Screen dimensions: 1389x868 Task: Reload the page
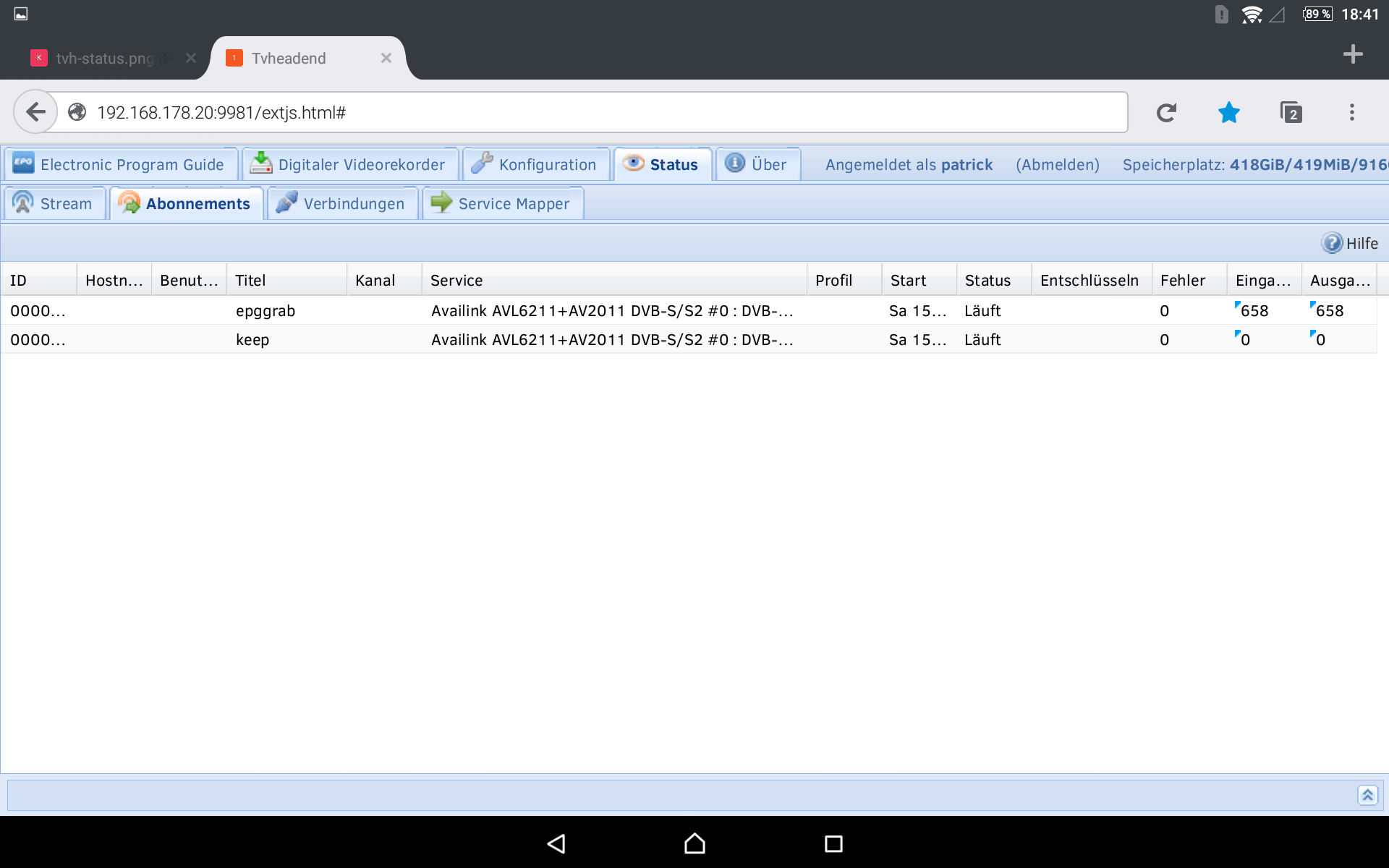pos(1166,112)
